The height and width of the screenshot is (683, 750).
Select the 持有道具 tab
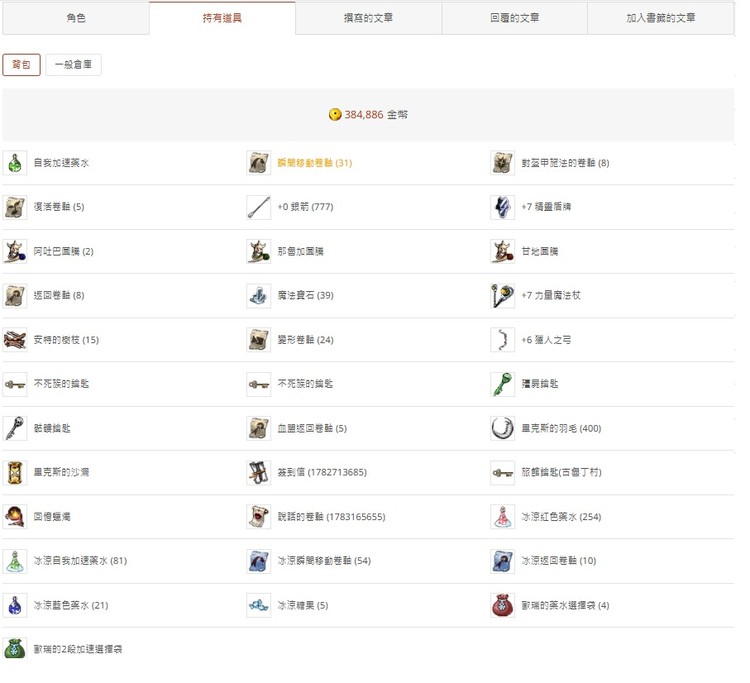pyautogui.click(x=222, y=18)
